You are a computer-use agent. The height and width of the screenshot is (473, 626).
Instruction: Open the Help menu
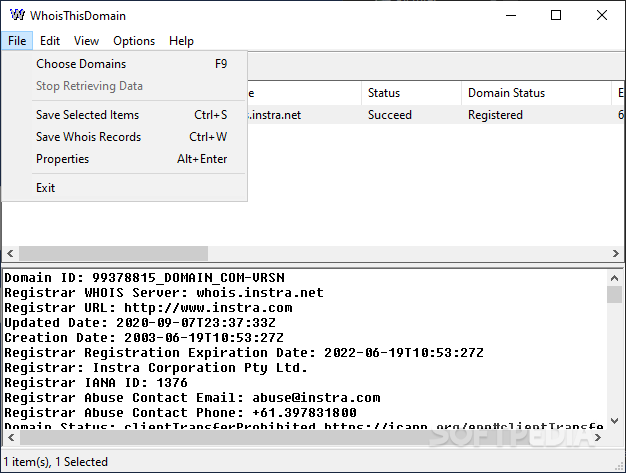[181, 41]
